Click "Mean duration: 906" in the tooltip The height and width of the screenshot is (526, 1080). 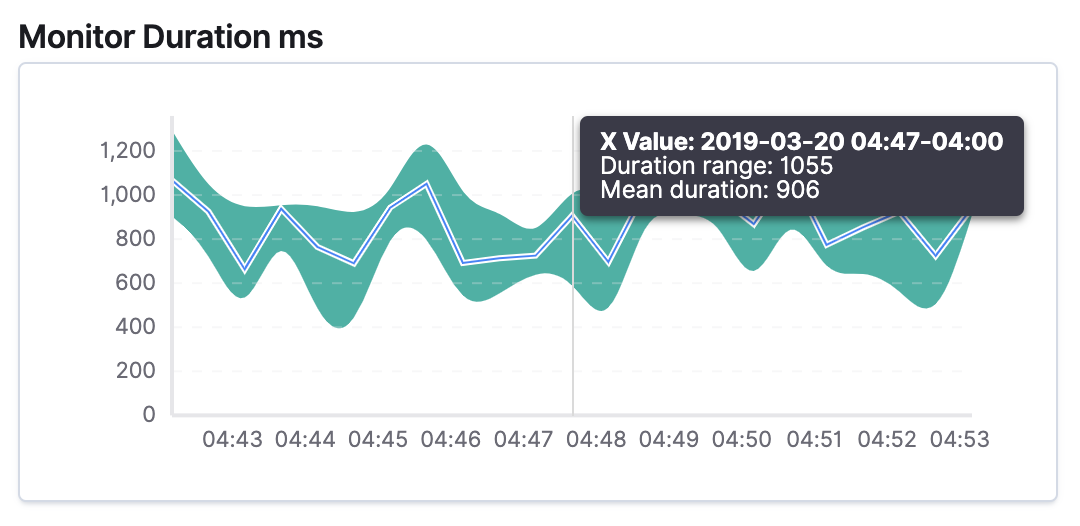[709, 190]
